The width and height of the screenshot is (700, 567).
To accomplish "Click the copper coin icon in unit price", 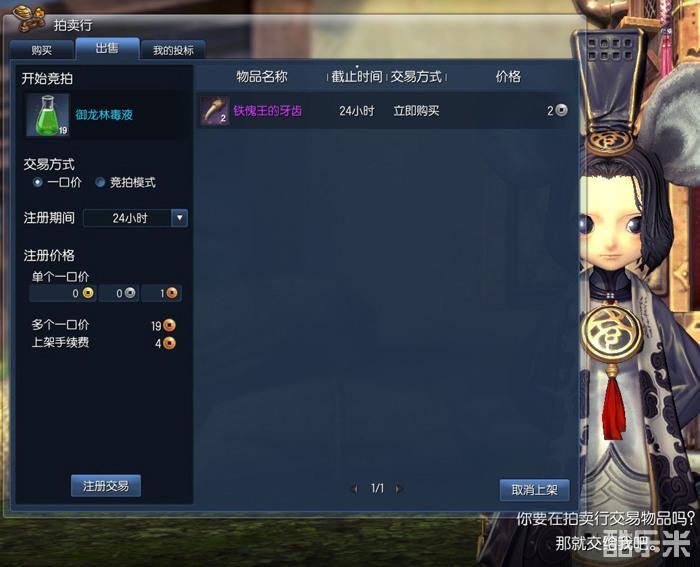I will [x=171, y=293].
